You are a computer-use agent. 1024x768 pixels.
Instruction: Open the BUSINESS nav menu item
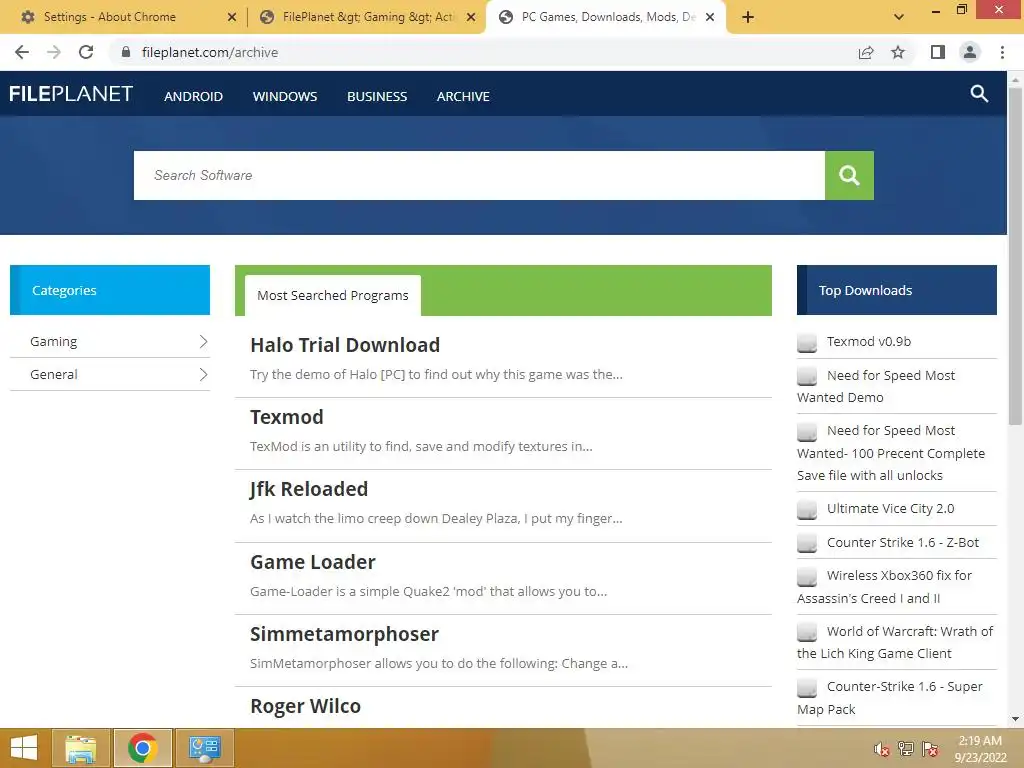pos(377,97)
